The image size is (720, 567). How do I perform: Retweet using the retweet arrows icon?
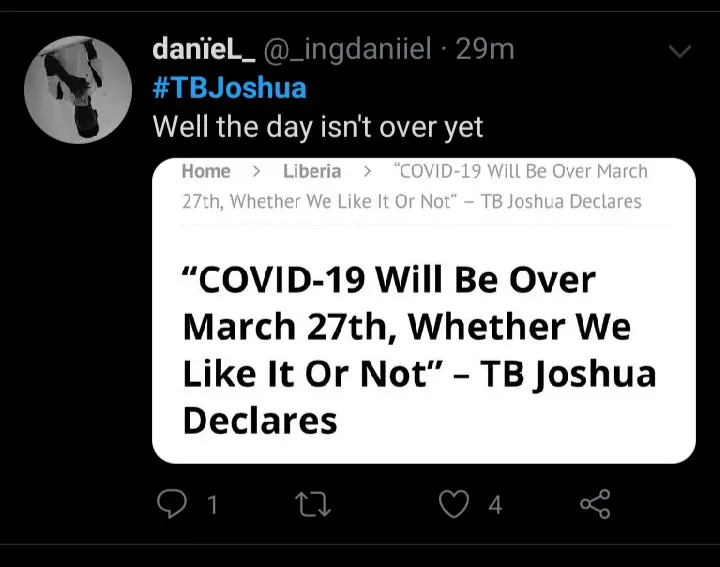[313, 504]
